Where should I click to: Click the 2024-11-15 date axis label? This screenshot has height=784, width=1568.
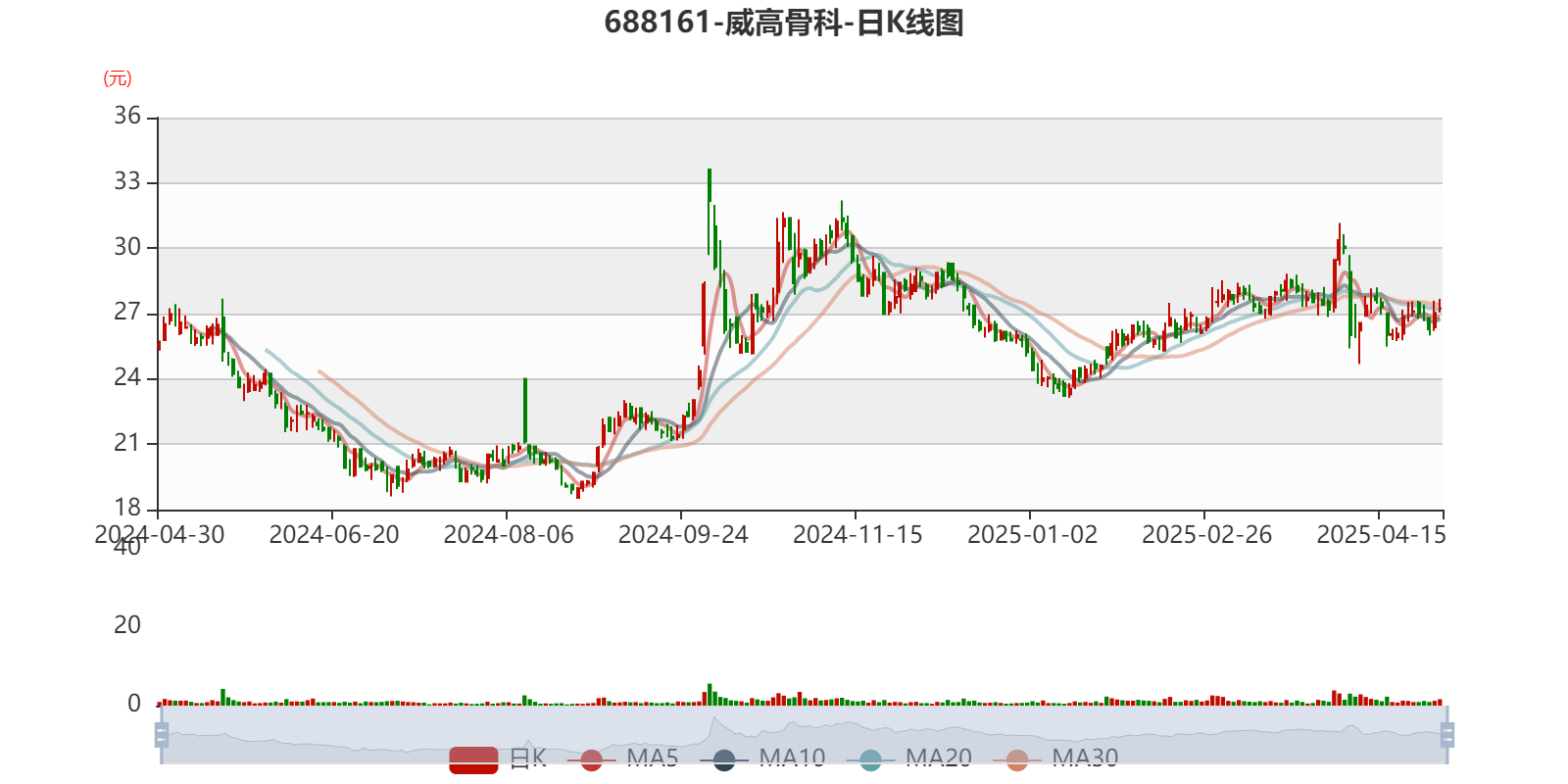click(x=857, y=534)
